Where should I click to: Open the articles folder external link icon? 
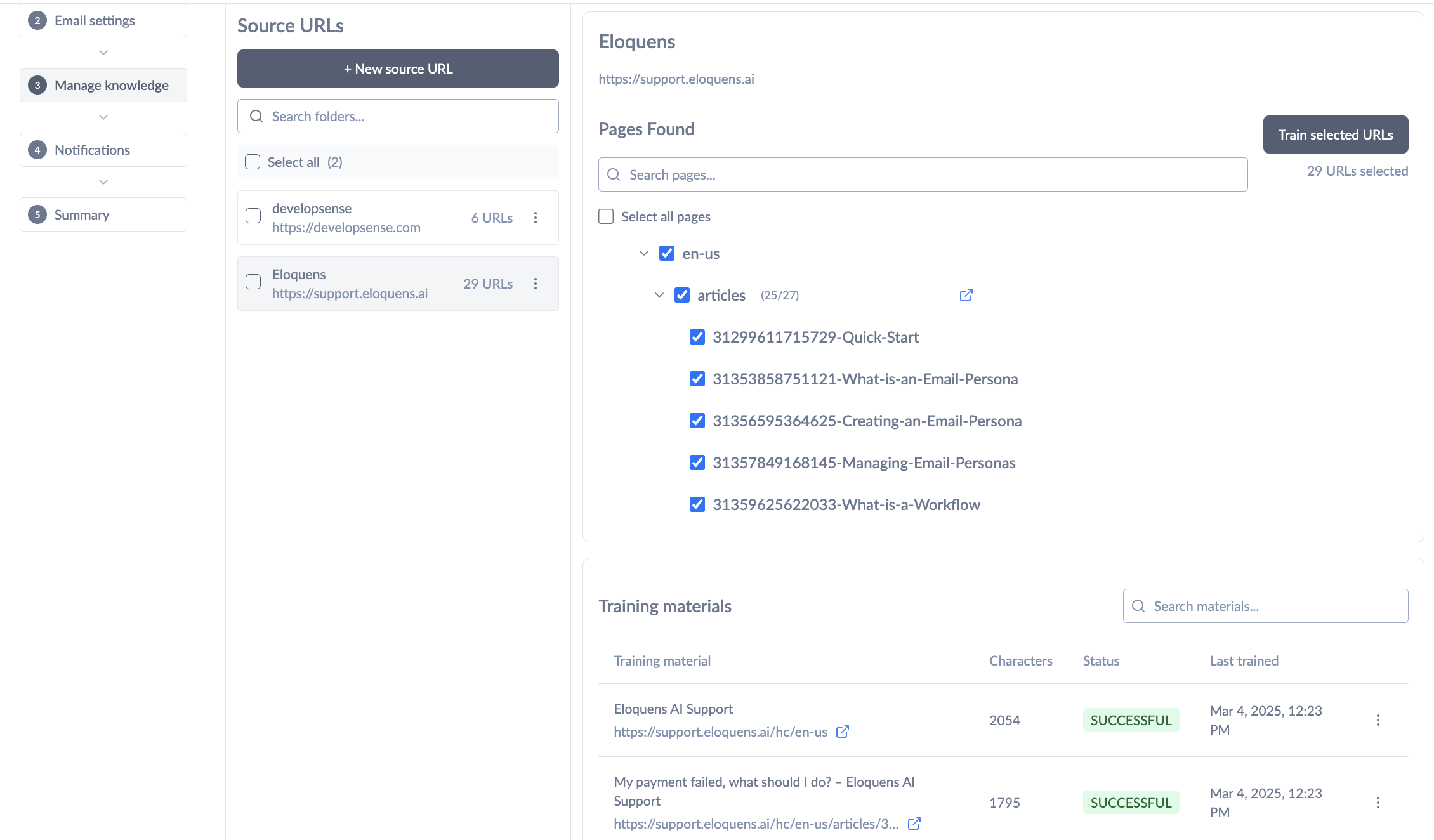coord(966,295)
